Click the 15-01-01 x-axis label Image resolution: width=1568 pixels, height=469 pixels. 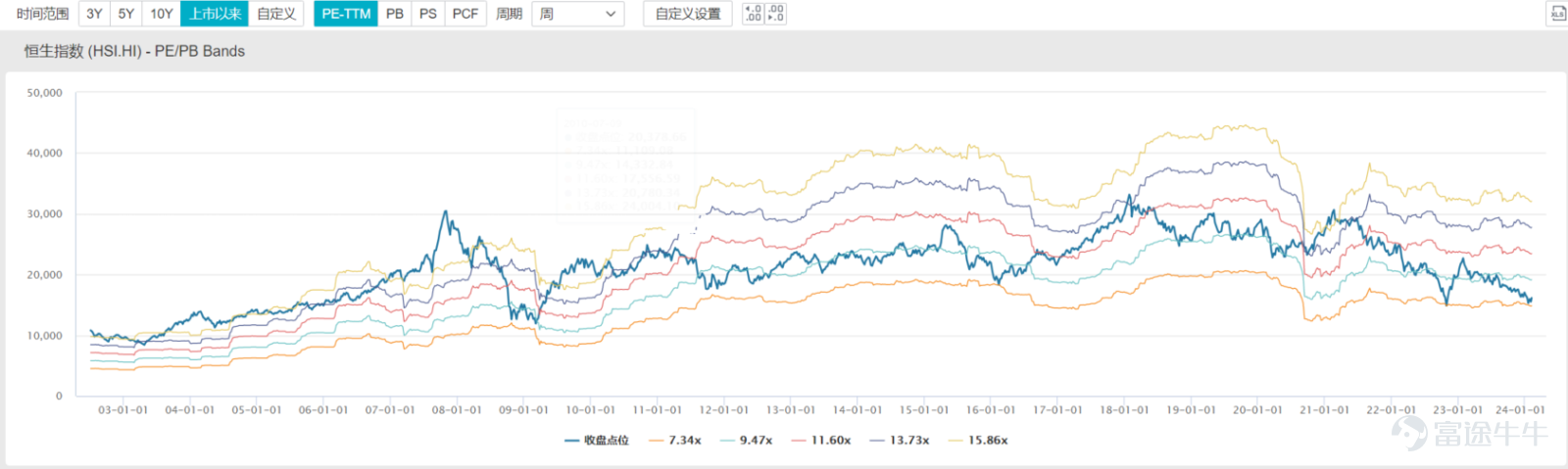pyautogui.click(x=924, y=410)
